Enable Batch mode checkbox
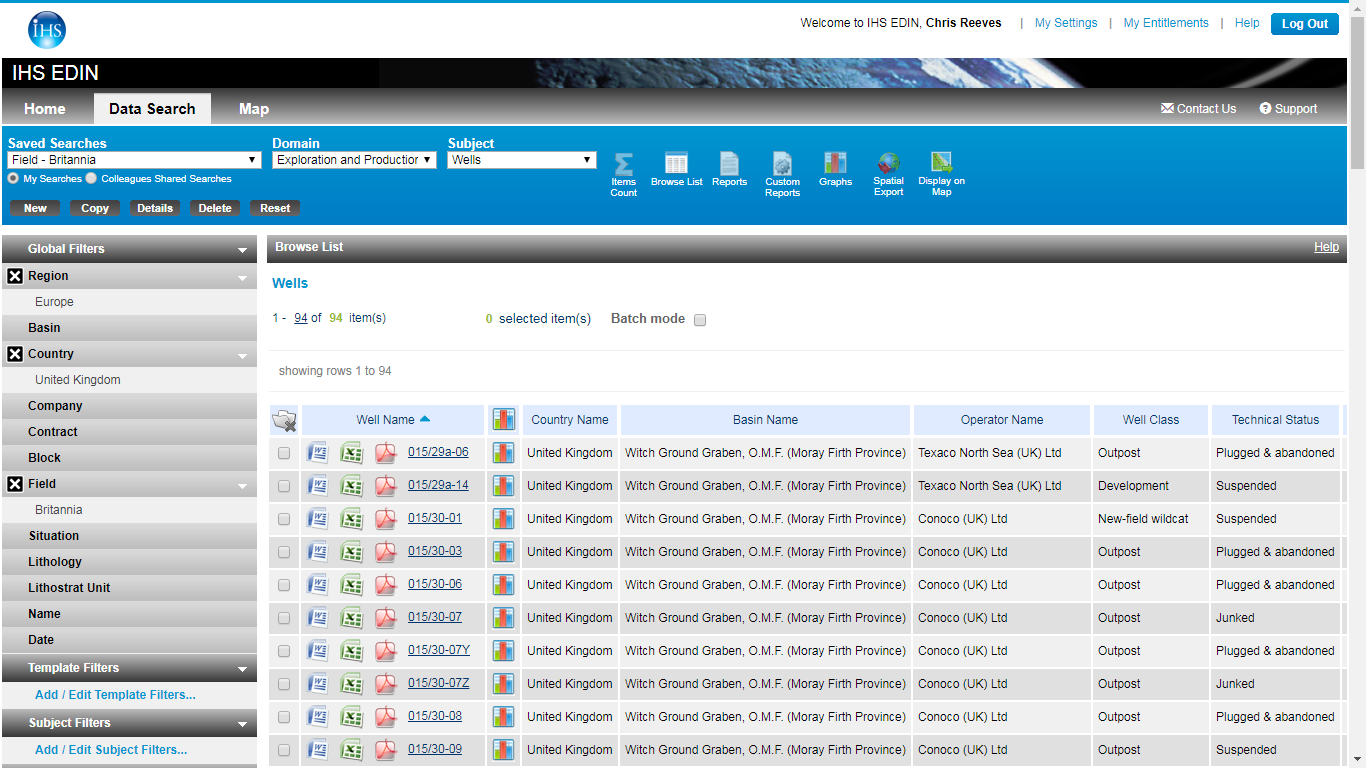Image resolution: width=1366 pixels, height=768 pixels. 700,320
